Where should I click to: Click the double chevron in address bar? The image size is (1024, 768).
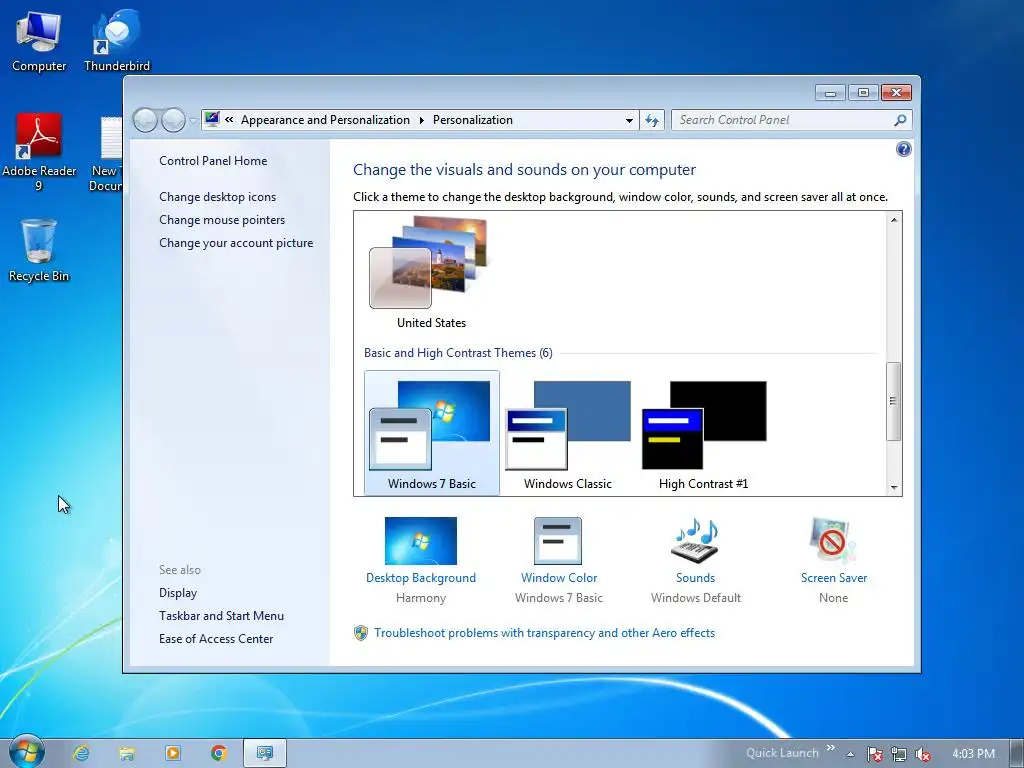tap(229, 120)
